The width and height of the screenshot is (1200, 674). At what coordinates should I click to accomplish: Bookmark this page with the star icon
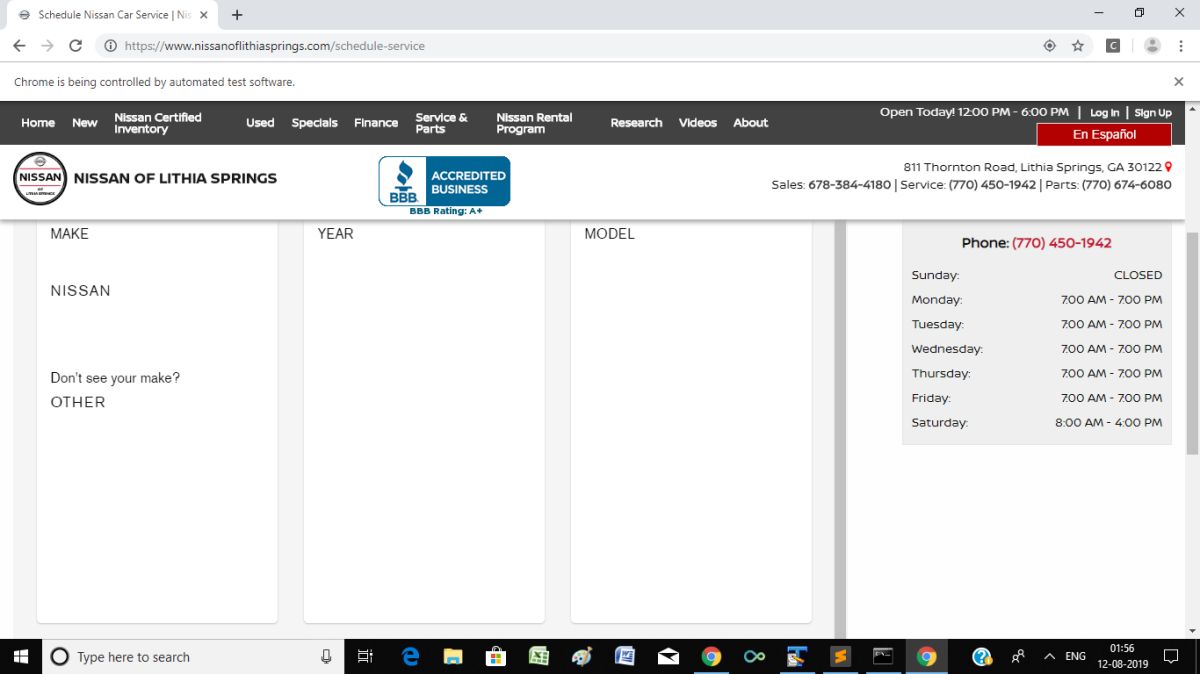click(1078, 46)
